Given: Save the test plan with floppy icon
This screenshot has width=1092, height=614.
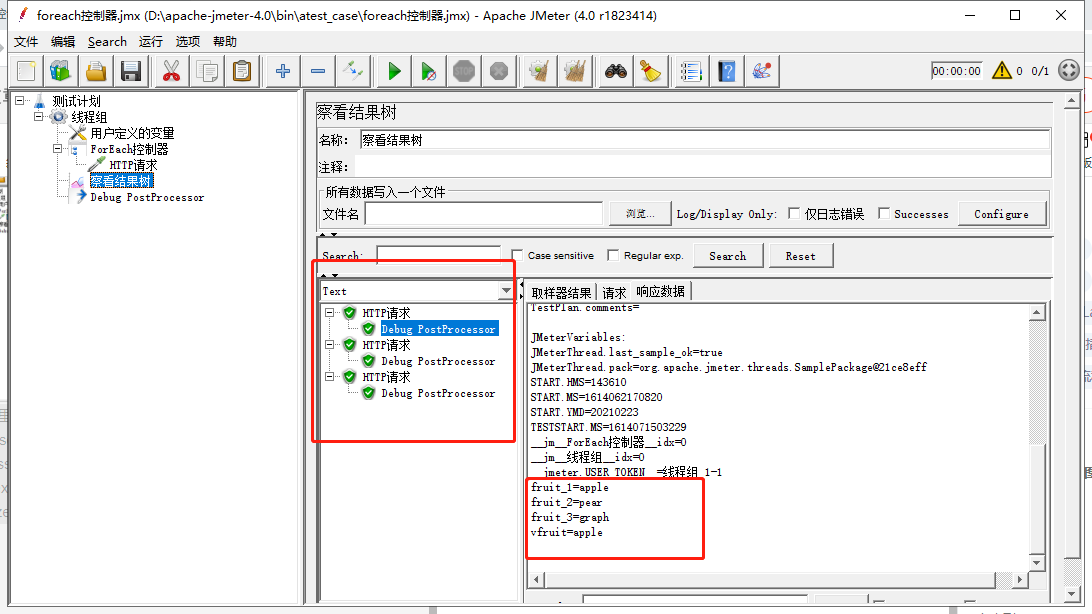Looking at the screenshot, I should (131, 71).
